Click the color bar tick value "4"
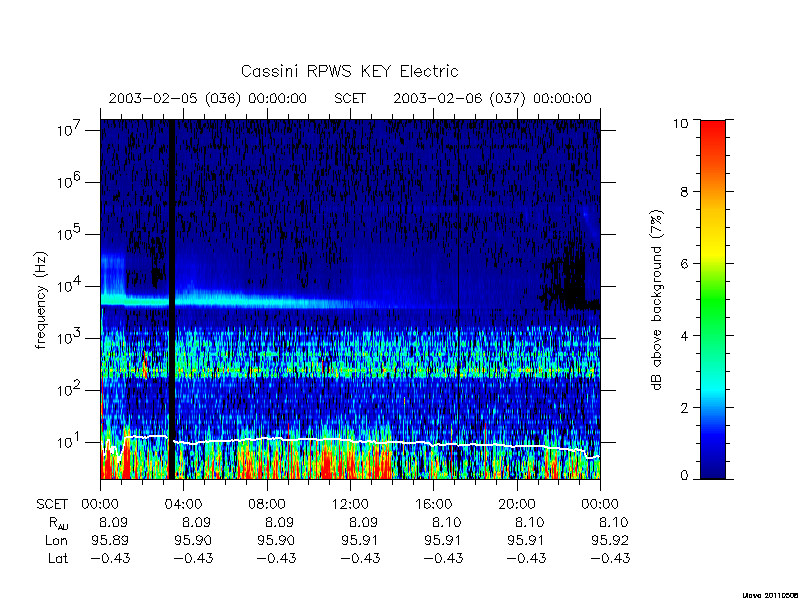The height and width of the screenshot is (600, 800). 684,336
